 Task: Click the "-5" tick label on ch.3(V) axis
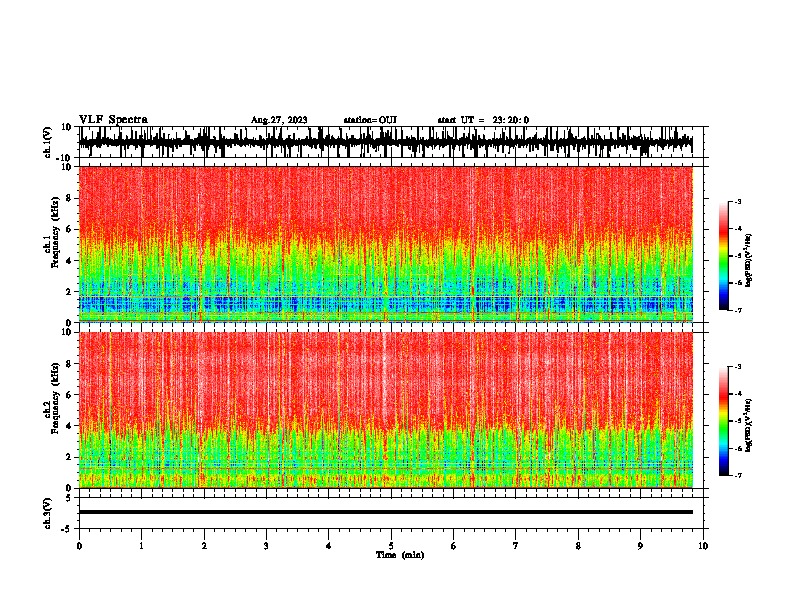pyautogui.click(x=68, y=529)
